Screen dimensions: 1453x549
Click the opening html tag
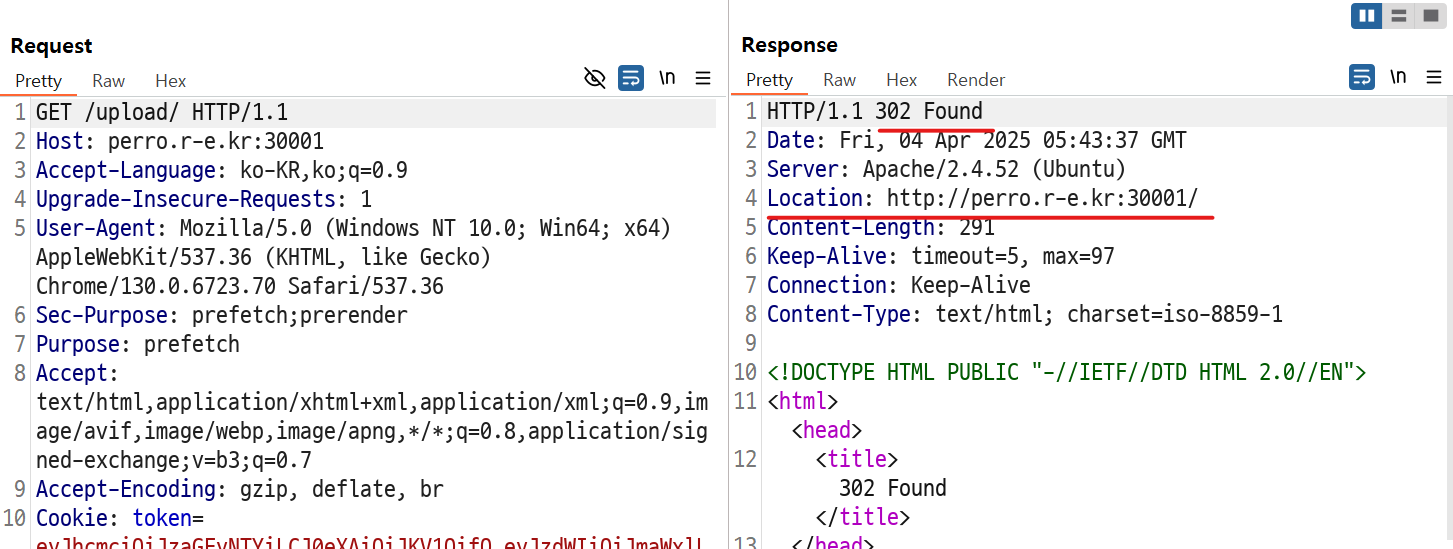pos(803,401)
